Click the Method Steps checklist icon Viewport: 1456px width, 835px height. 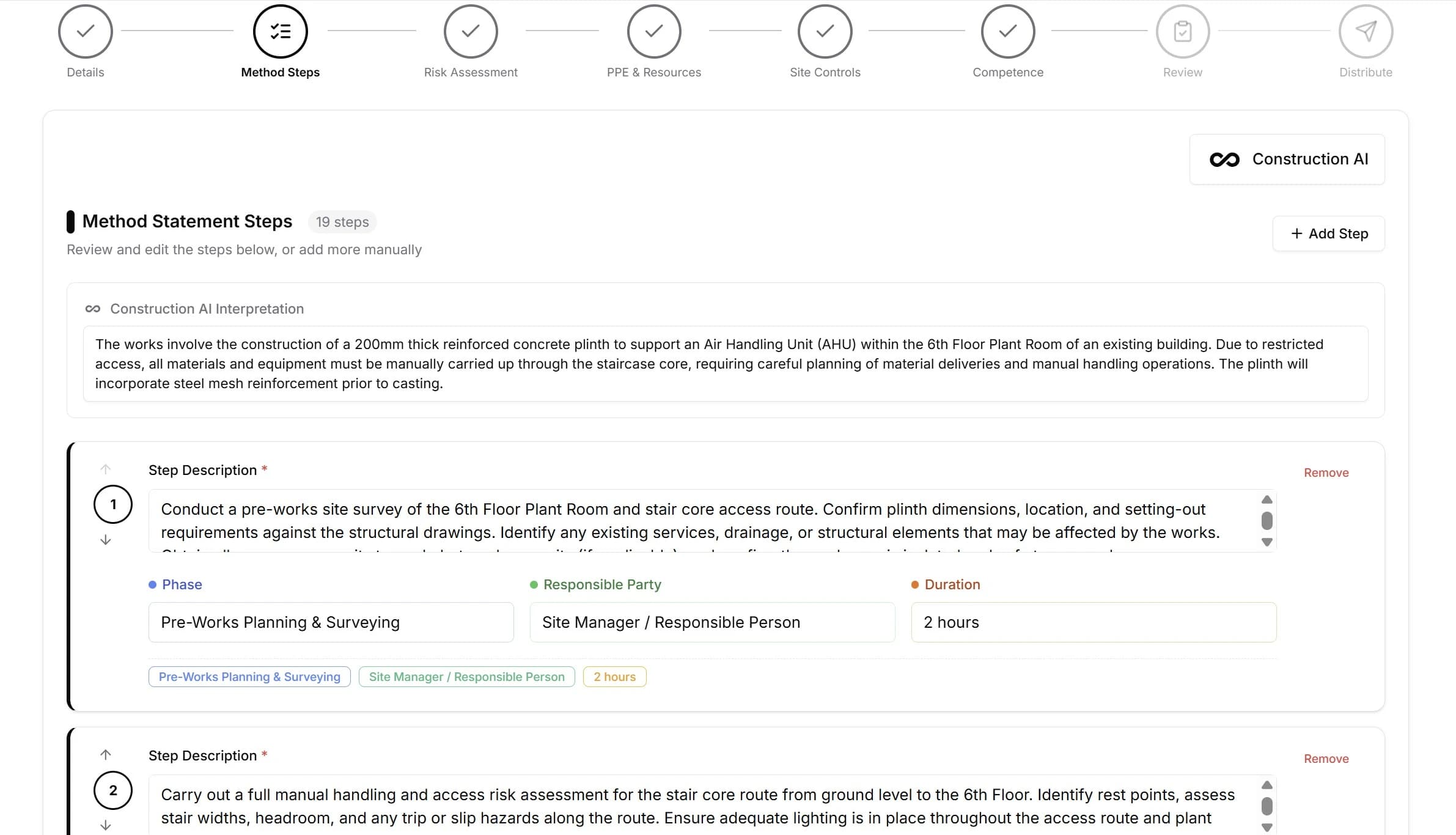tap(281, 31)
